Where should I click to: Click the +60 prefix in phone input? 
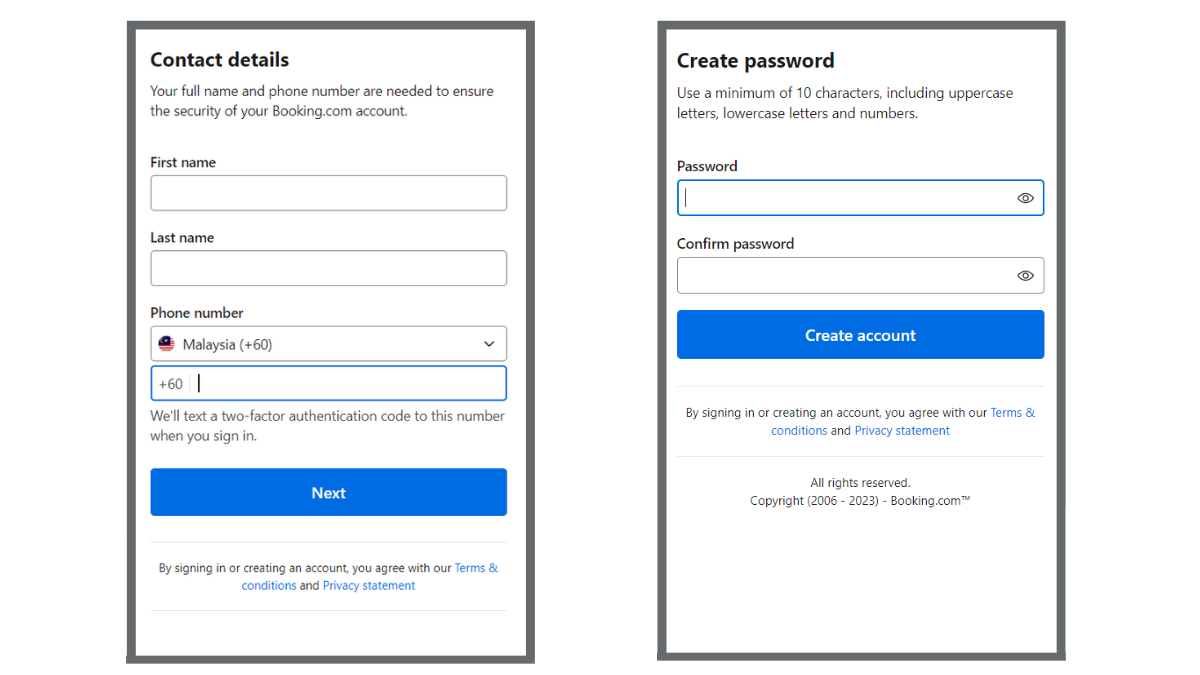170,383
